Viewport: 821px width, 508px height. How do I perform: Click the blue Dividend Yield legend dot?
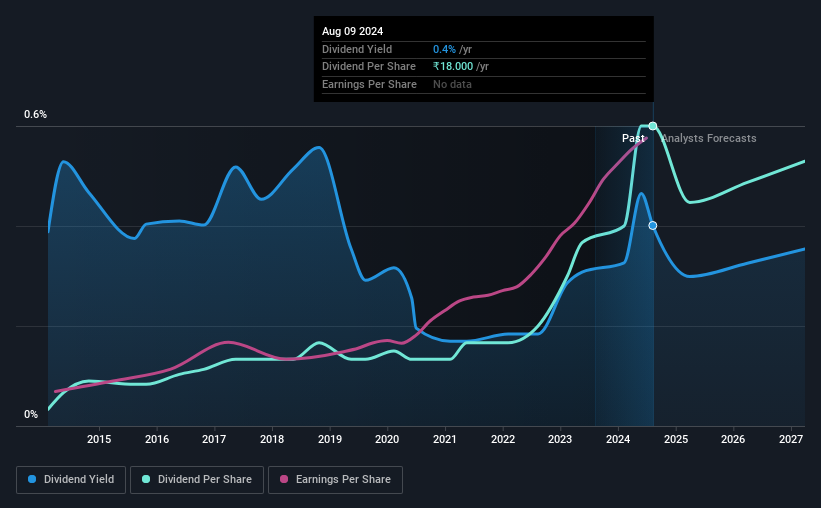(32, 479)
